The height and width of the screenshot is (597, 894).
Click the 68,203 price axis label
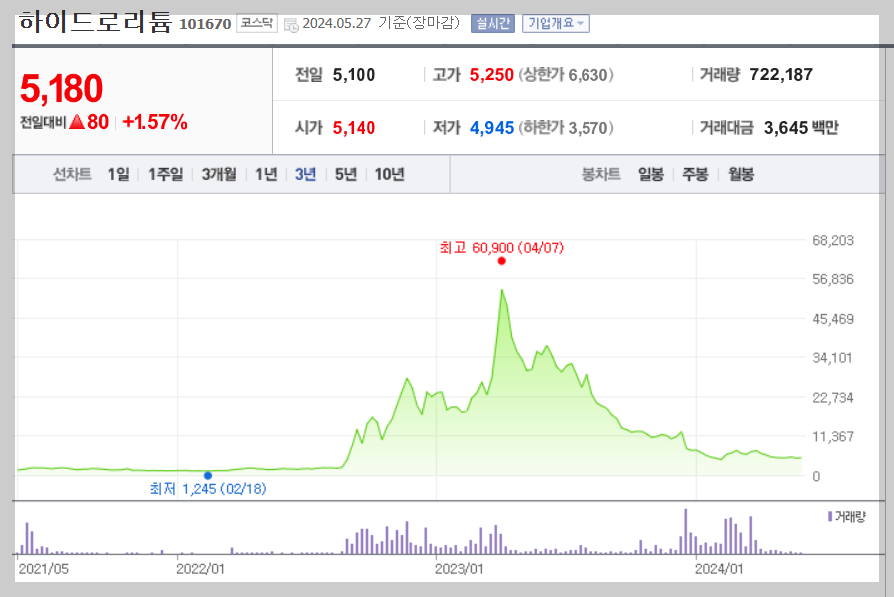click(x=833, y=241)
